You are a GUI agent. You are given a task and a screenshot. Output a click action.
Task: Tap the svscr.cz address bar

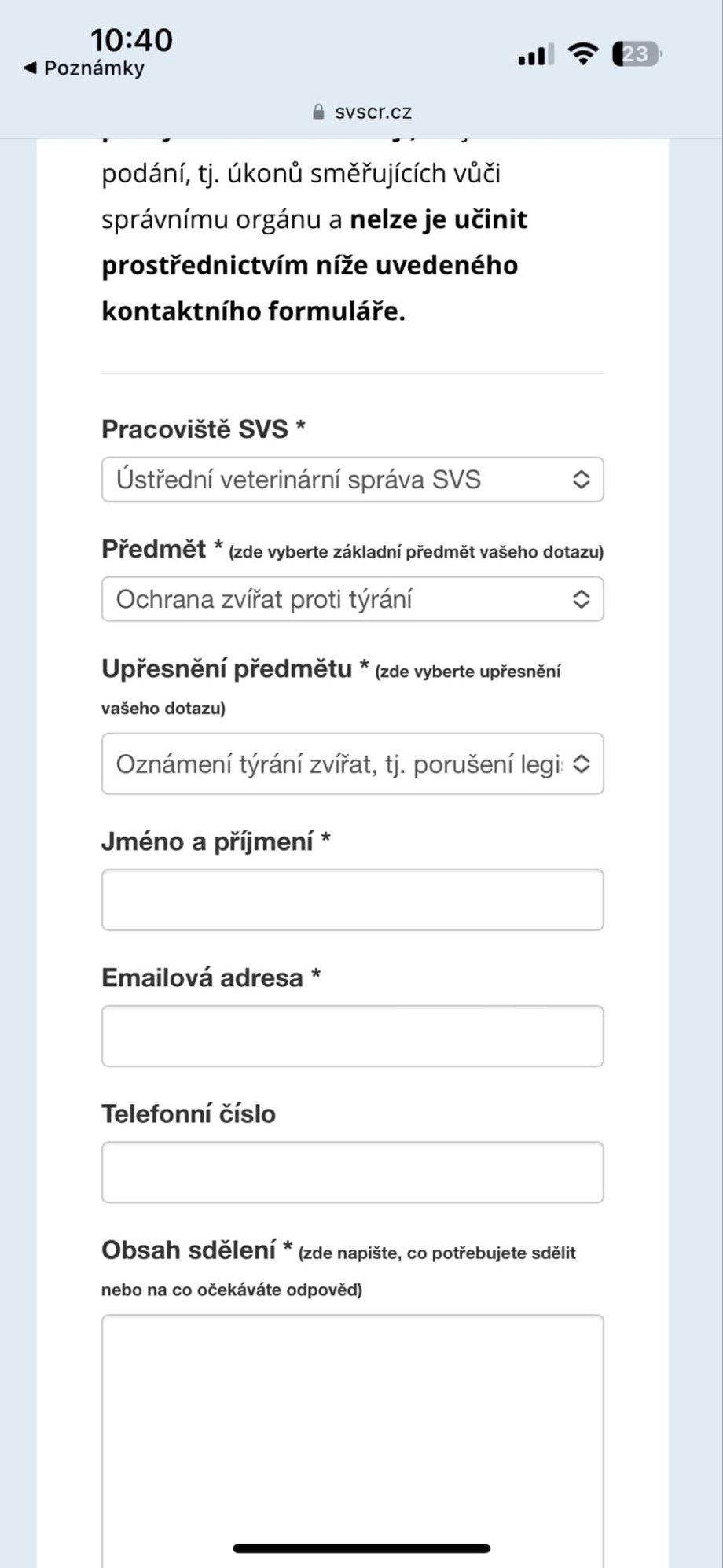click(x=373, y=112)
